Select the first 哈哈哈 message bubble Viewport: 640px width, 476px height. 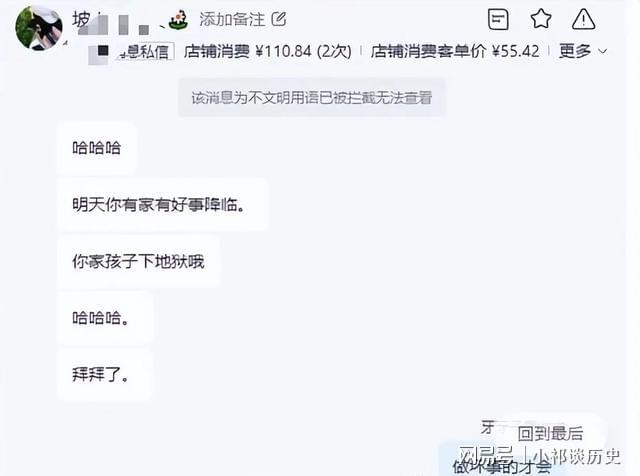[x=97, y=148]
